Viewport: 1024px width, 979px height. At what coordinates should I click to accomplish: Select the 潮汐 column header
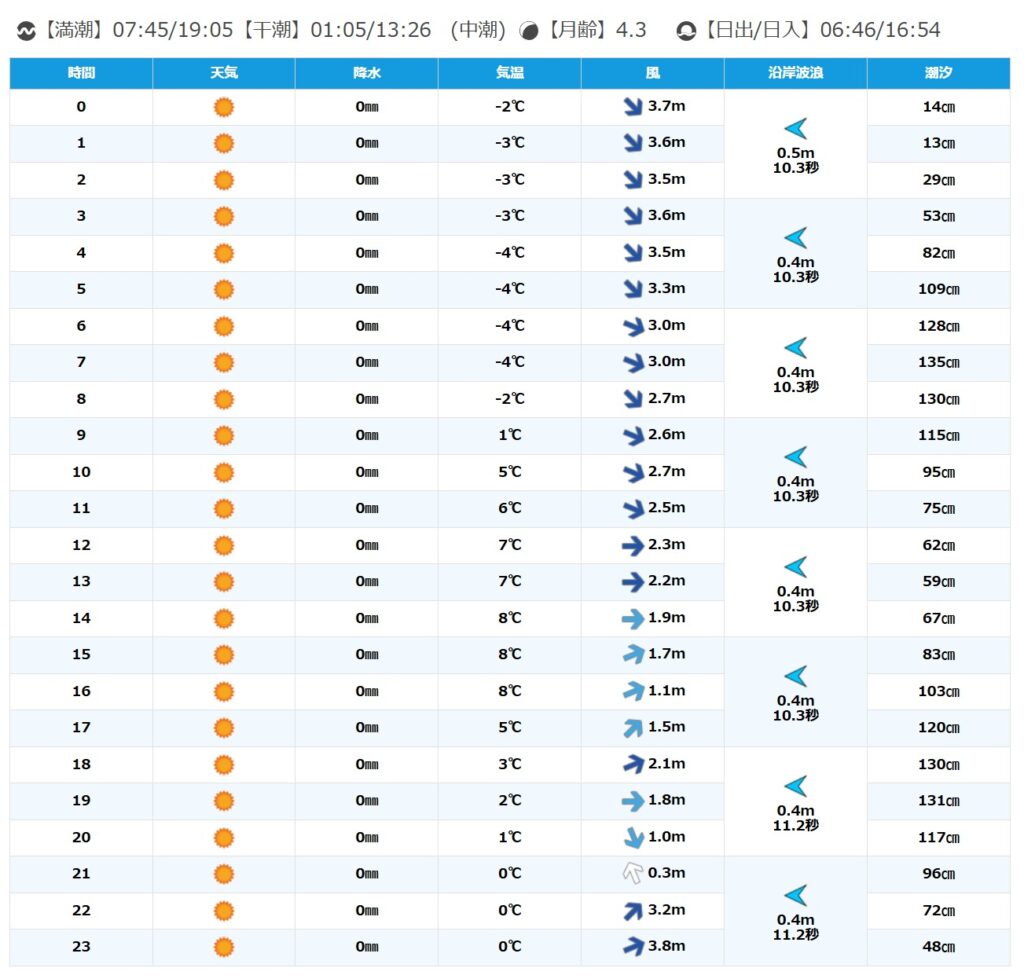(938, 74)
